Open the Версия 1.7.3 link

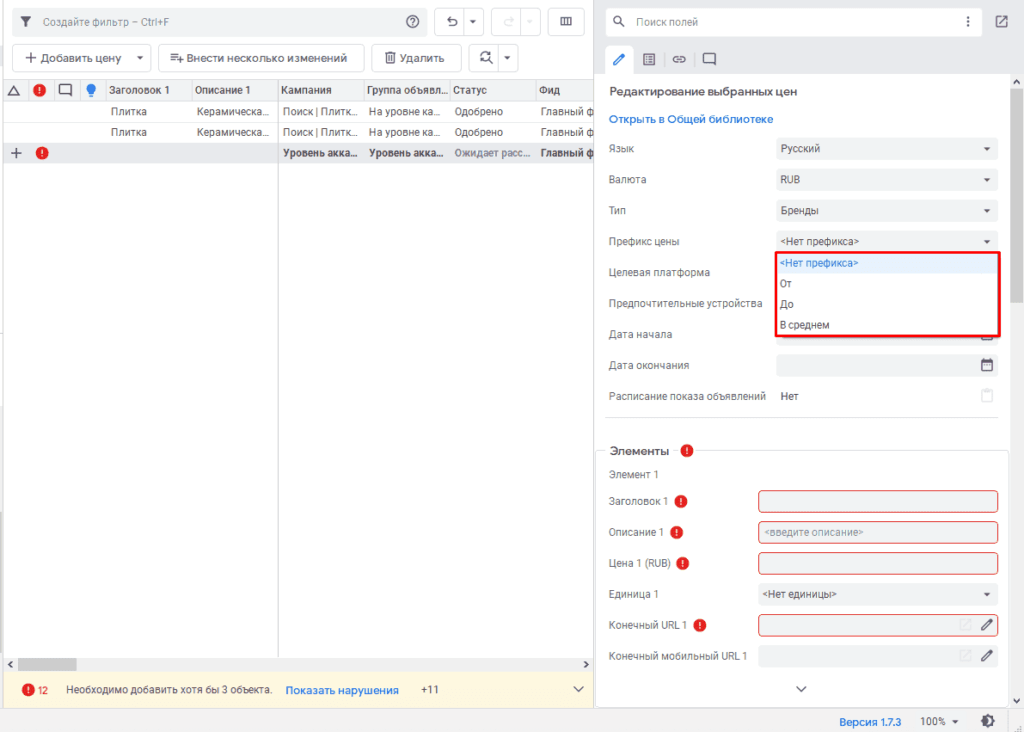pyautogui.click(x=870, y=722)
